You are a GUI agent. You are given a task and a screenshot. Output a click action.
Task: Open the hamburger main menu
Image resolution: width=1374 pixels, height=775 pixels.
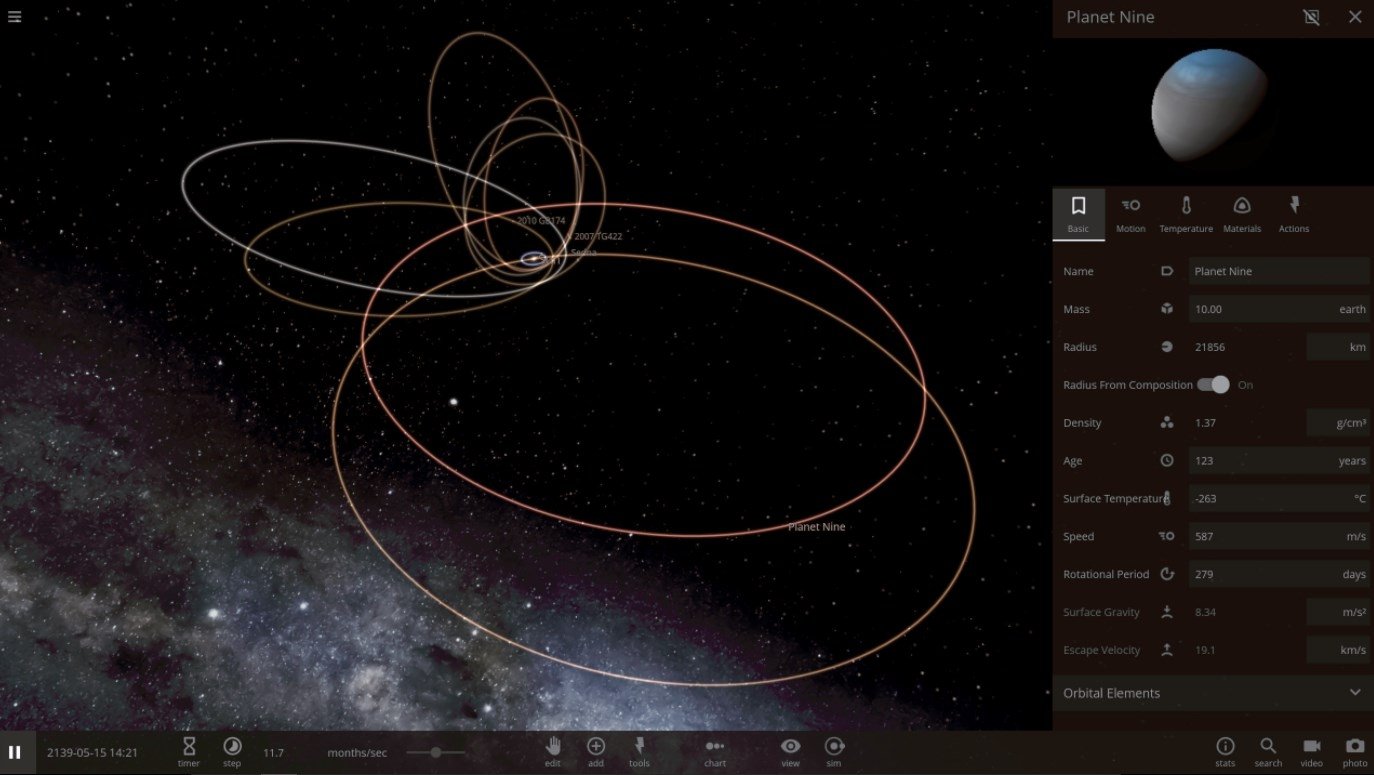tap(14, 16)
